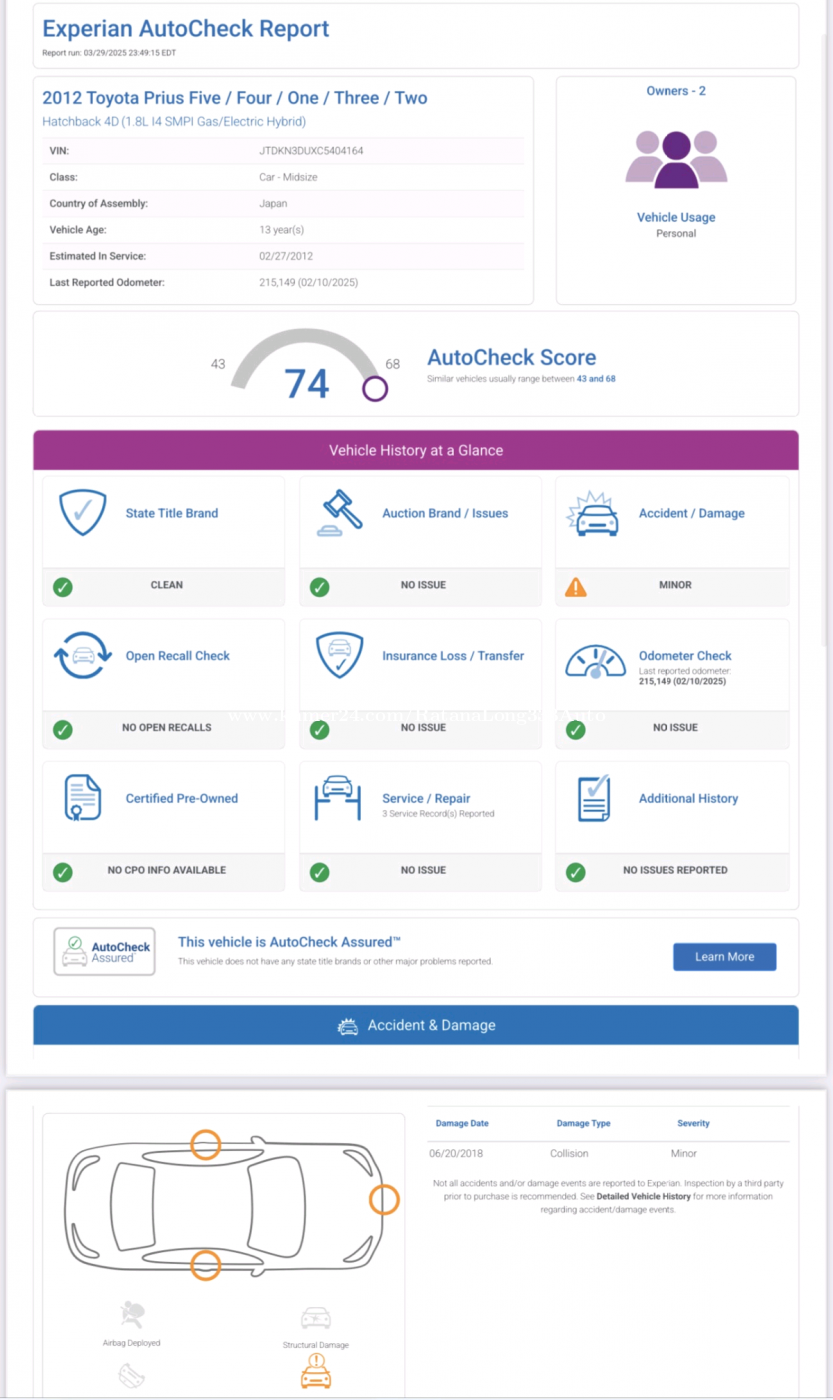Click the top damage marker on car diagram
Image resolution: width=833 pixels, height=1400 pixels.
(206, 1145)
